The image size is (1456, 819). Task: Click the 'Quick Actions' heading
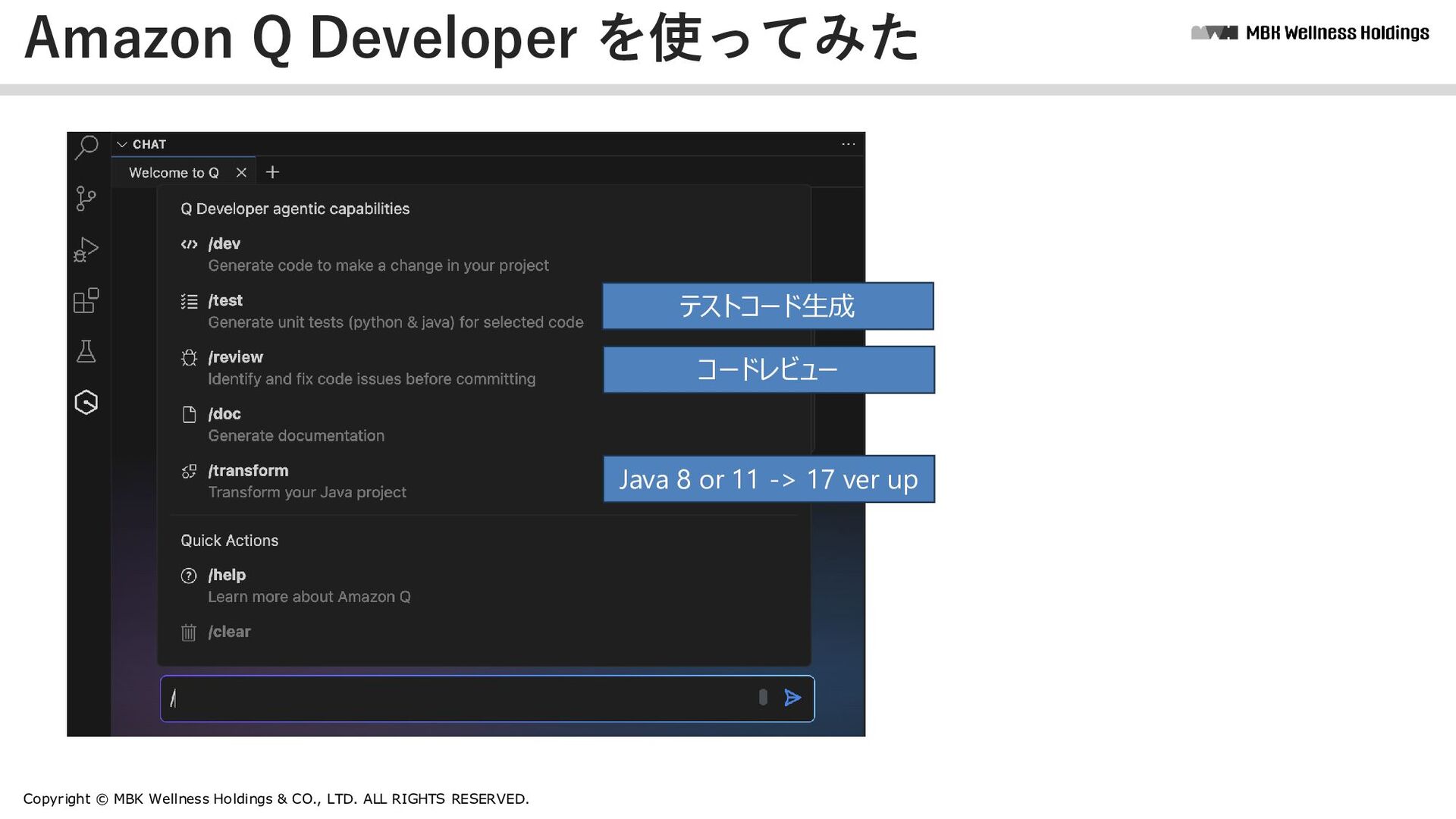coord(229,541)
